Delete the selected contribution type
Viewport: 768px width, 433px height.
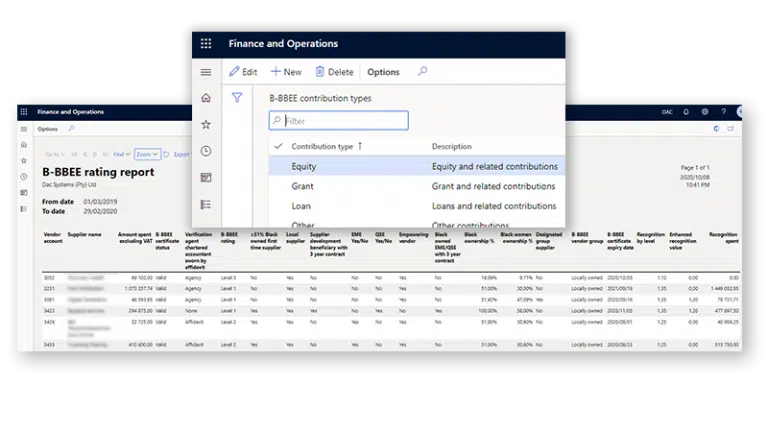coord(334,72)
